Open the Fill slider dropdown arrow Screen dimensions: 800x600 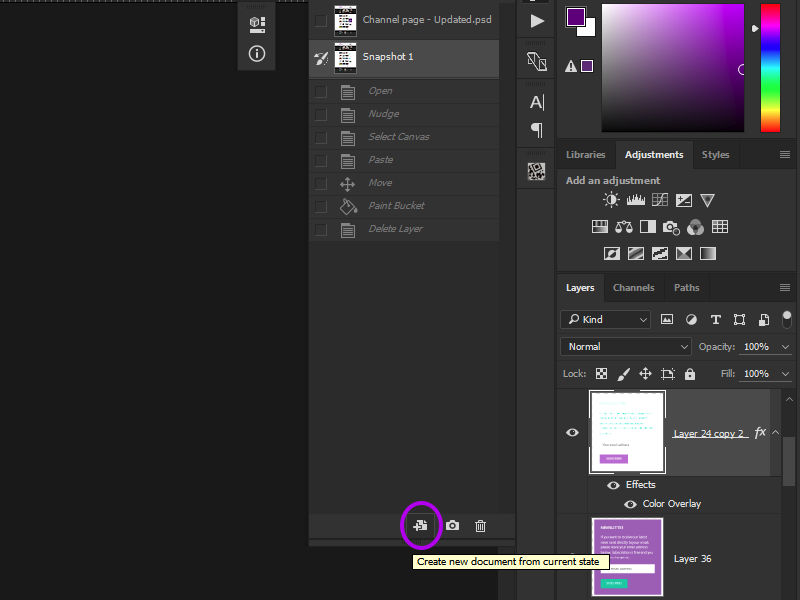point(786,374)
